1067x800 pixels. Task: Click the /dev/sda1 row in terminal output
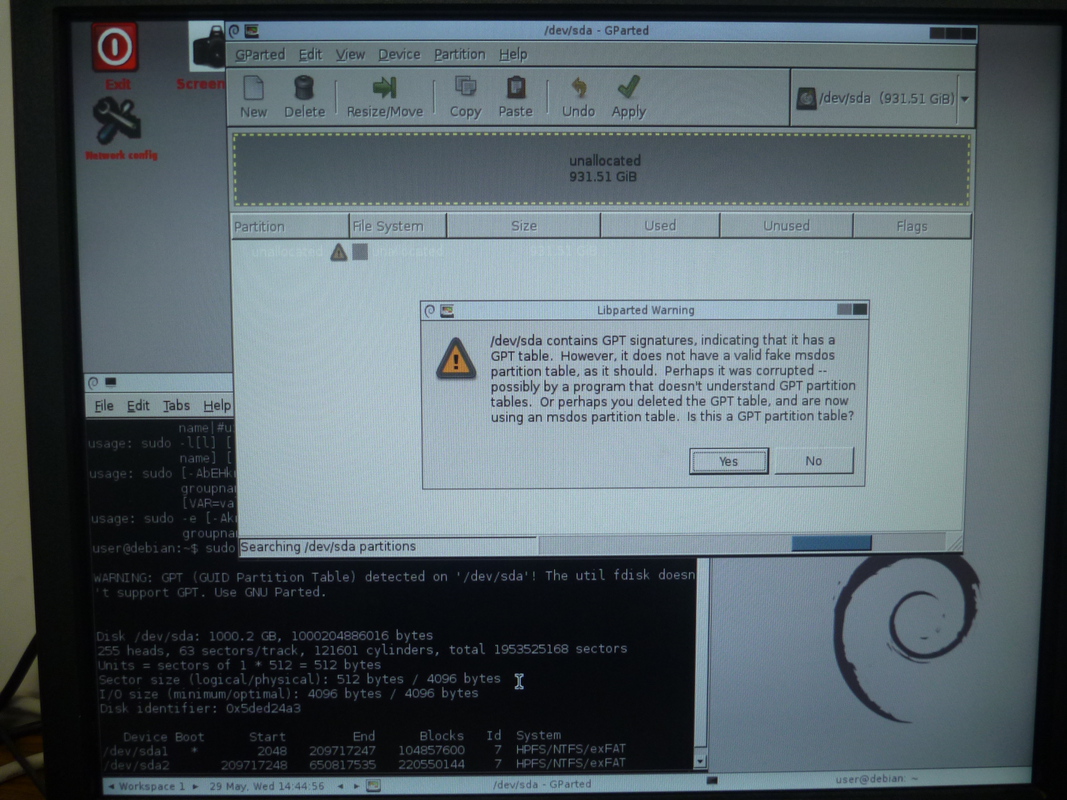[x=364, y=751]
